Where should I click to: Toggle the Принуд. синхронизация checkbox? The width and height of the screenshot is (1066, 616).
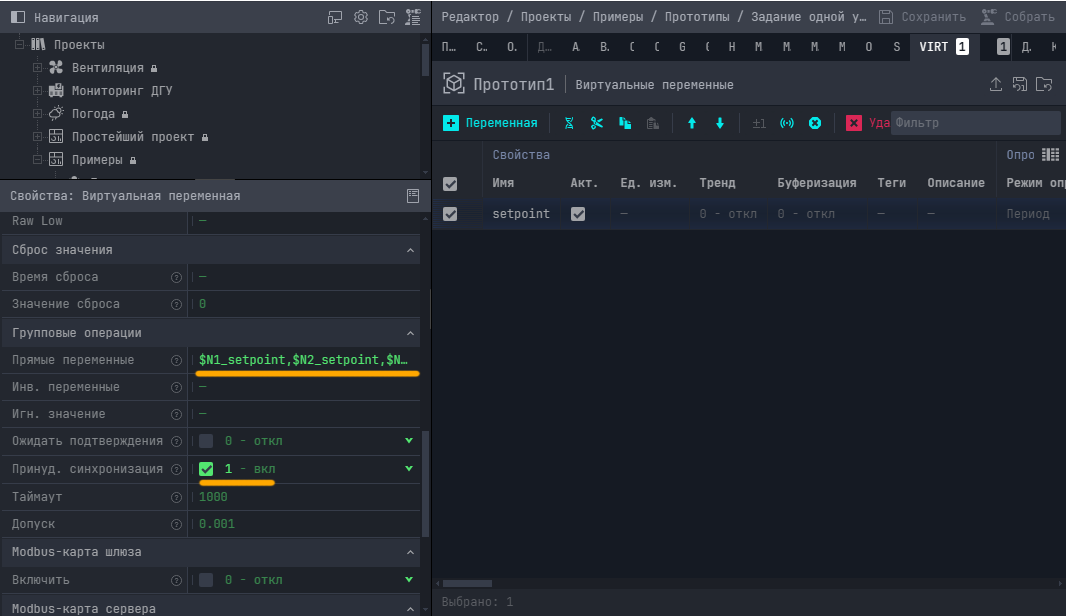coord(206,469)
